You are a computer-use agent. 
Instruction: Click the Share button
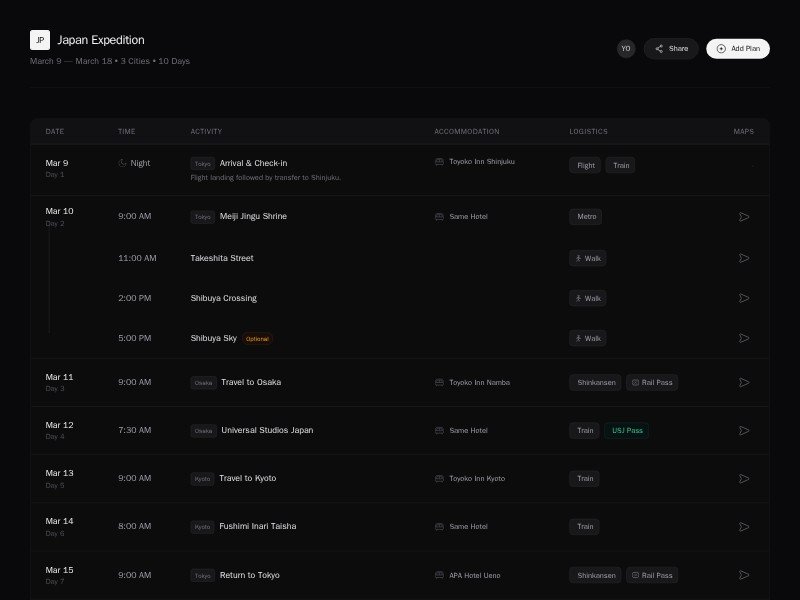[671, 48]
